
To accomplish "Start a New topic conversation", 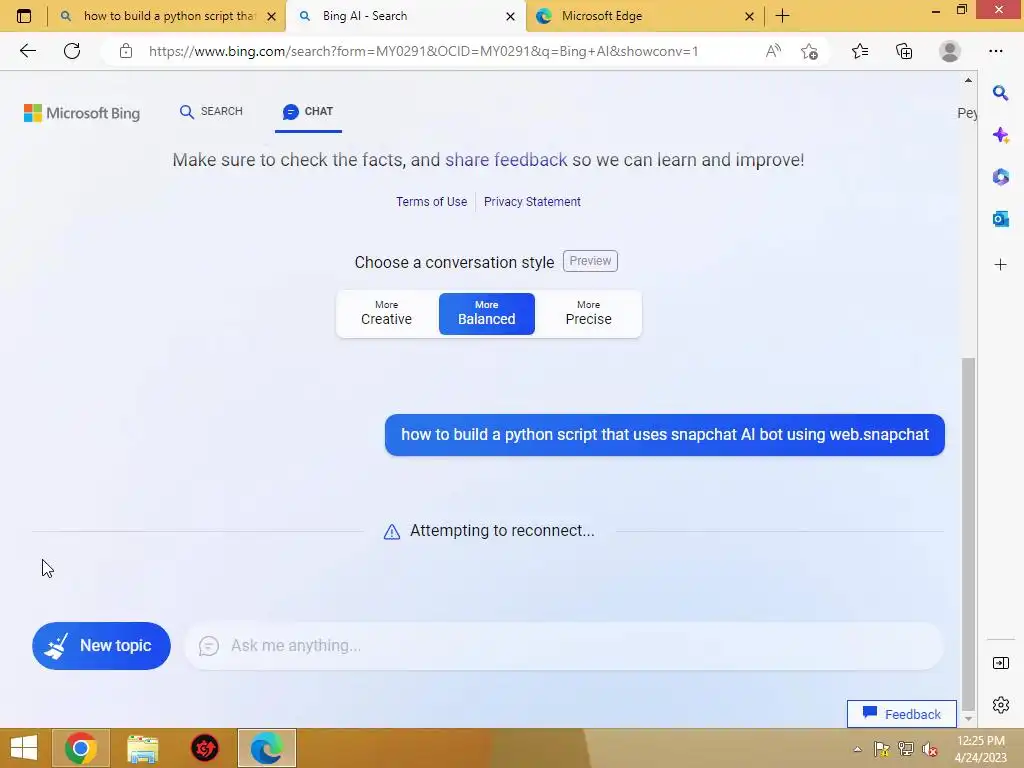I will click(x=101, y=646).
